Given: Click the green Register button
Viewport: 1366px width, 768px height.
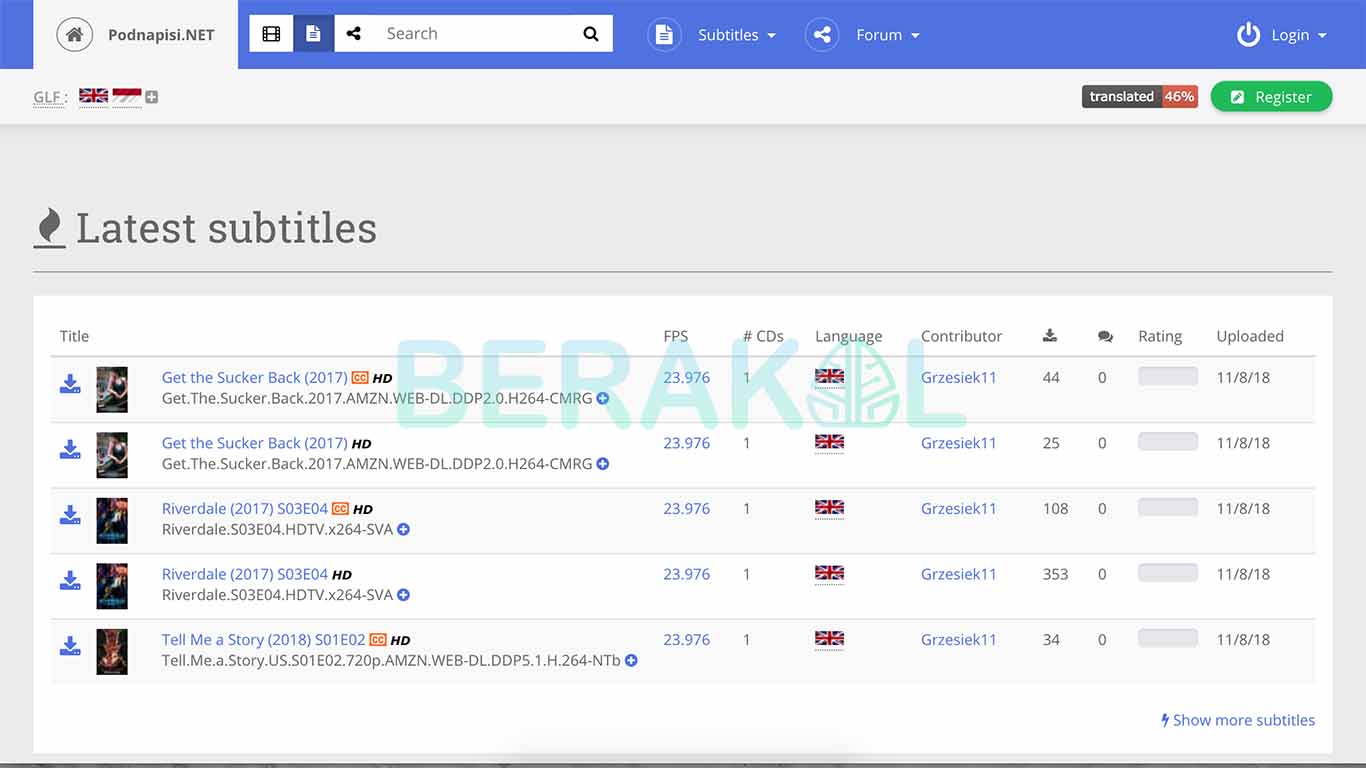Looking at the screenshot, I should 1271,97.
